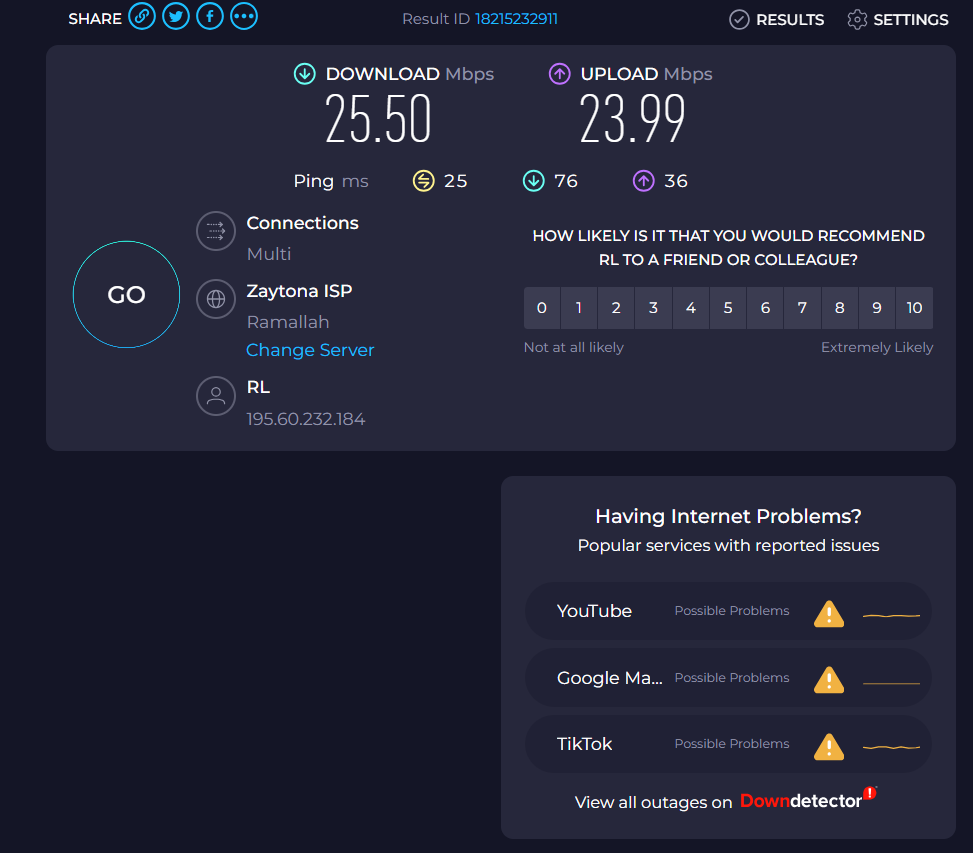Select the Multi connections text

269,254
